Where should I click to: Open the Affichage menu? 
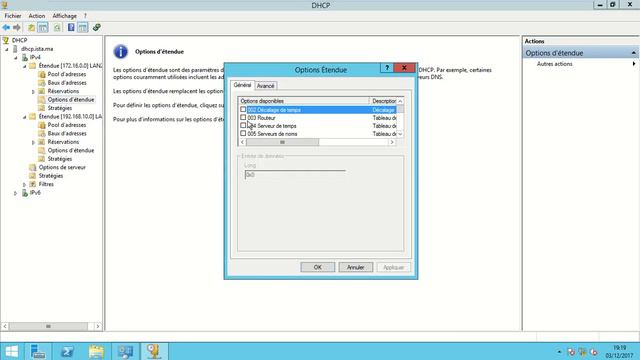pos(64,16)
